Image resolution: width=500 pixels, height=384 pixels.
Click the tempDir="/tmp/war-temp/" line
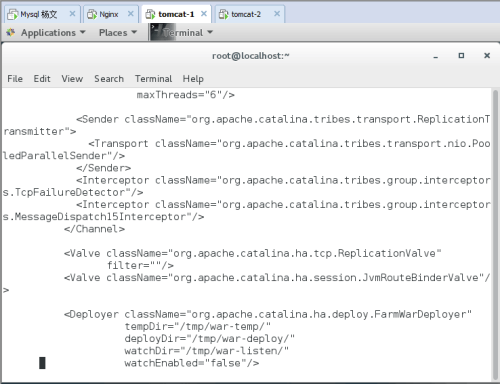click(198, 327)
